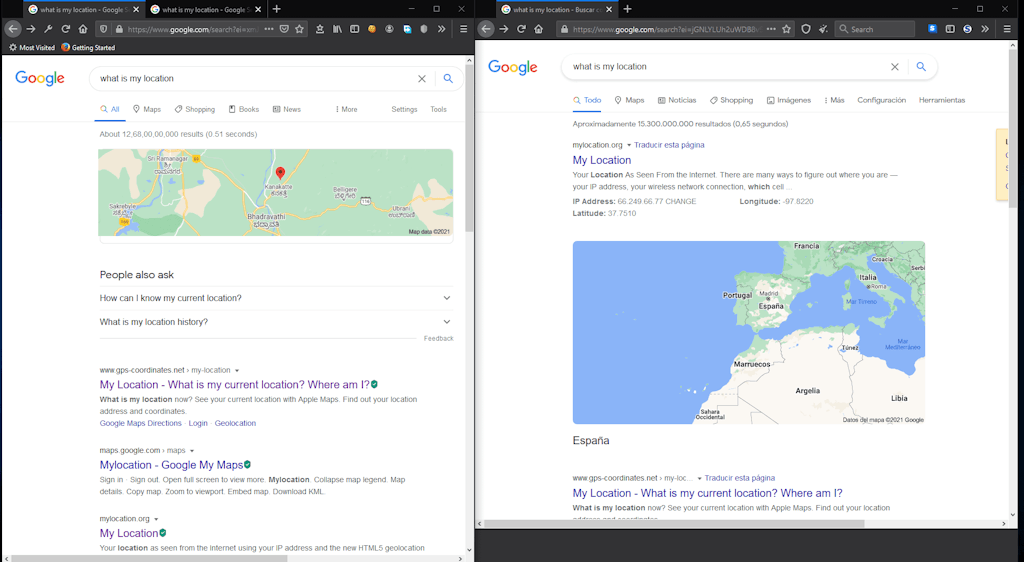This screenshot has width=1024, height=562.
Task: Select the Shopping tab on left Google page
Action: tap(195, 110)
